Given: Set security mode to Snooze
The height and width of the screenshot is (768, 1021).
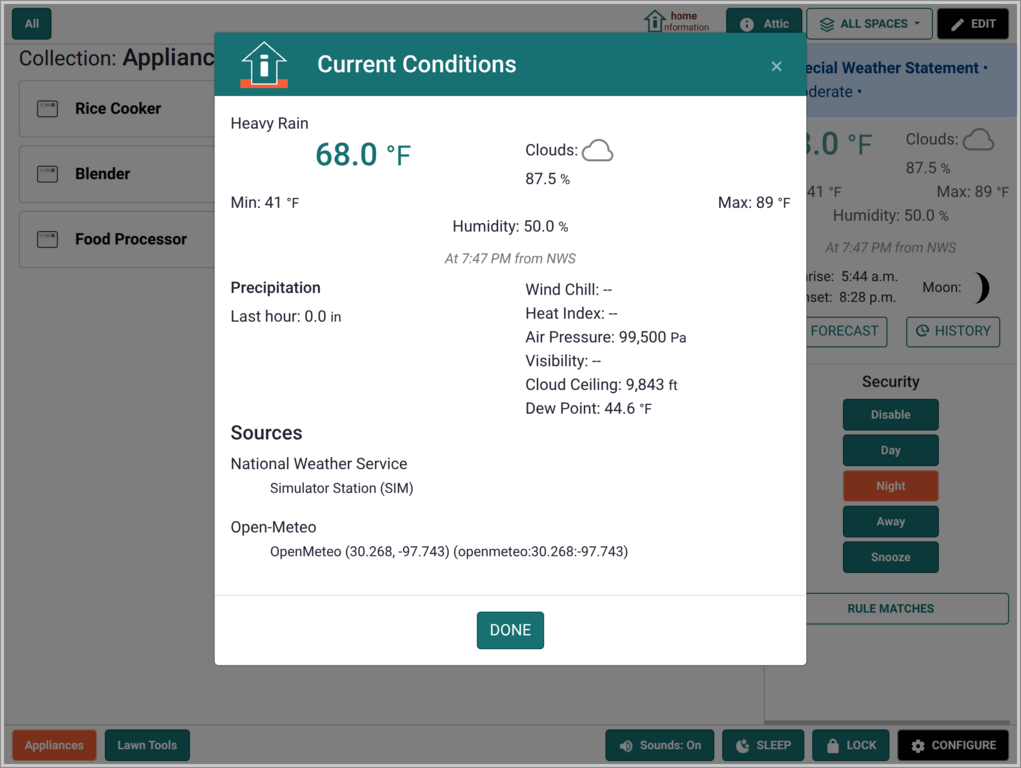Looking at the screenshot, I should click(890, 557).
